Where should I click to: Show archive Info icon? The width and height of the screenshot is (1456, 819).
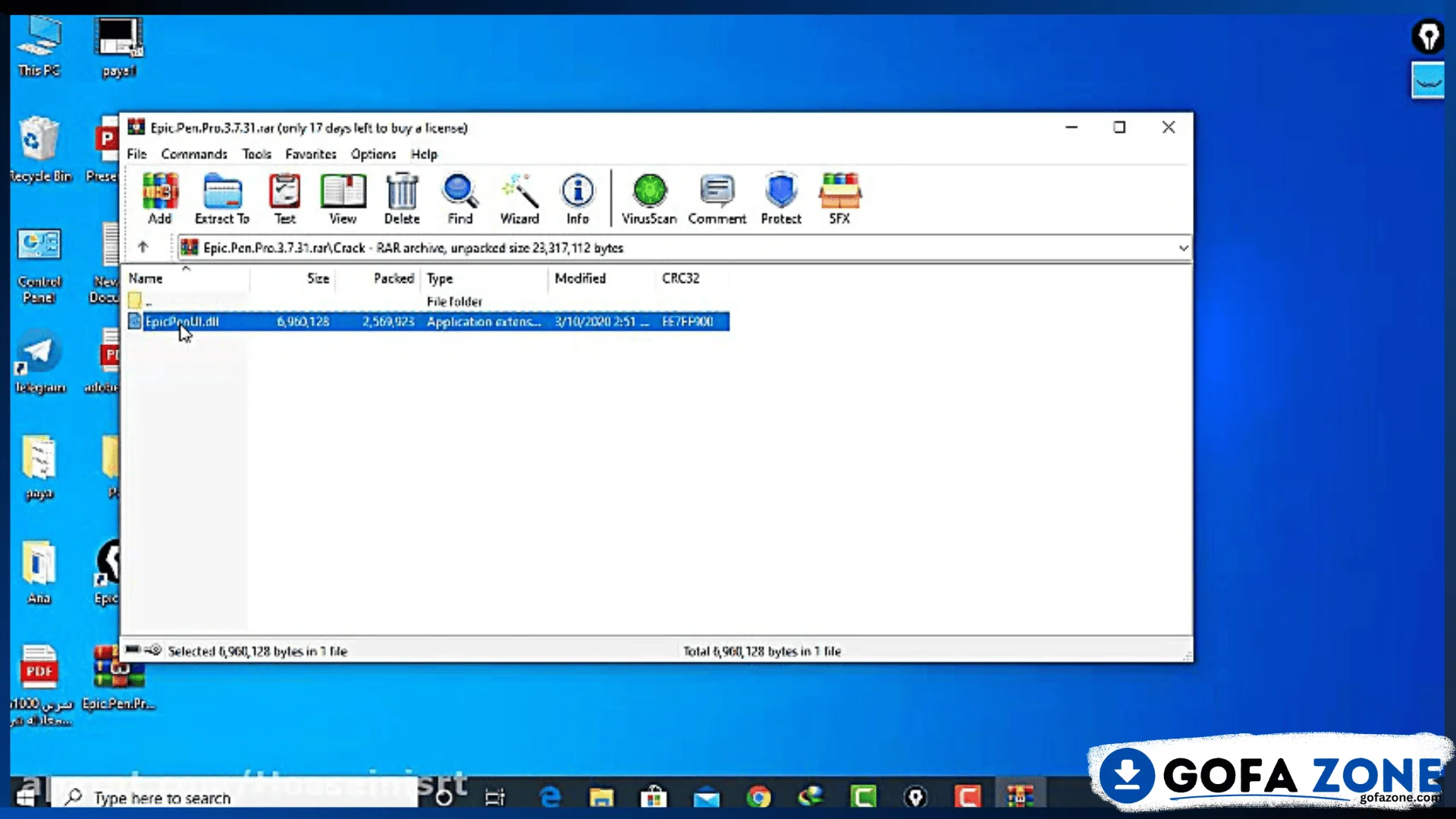(578, 199)
